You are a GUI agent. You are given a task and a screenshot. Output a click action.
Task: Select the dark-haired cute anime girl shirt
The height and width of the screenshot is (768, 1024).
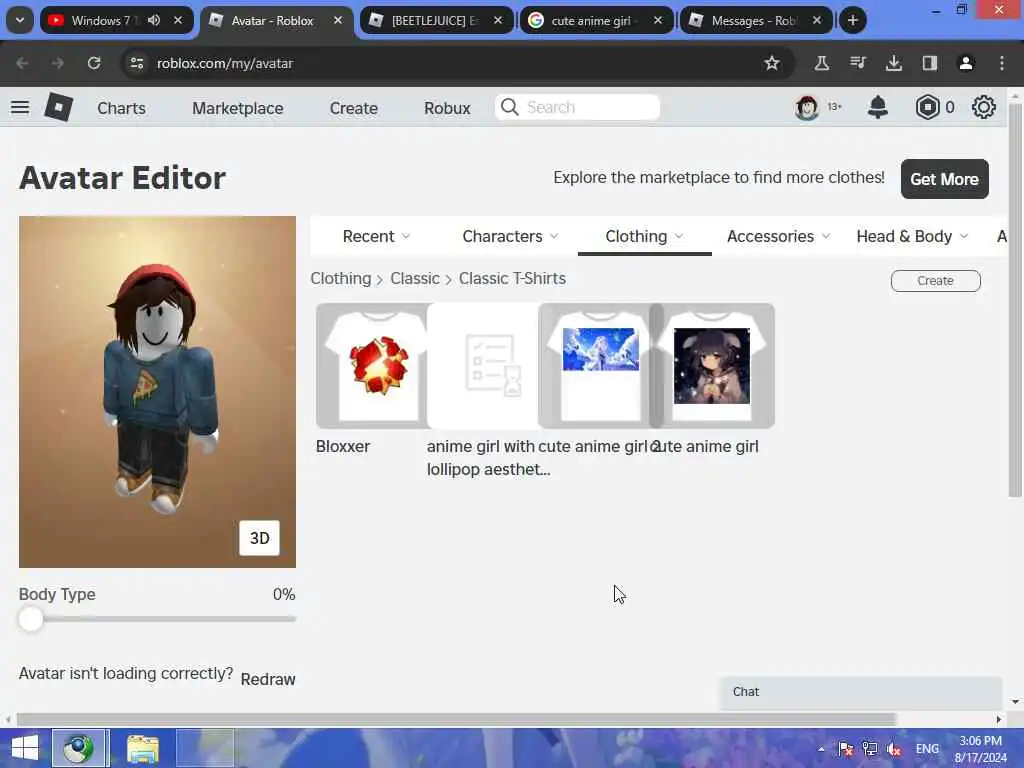712,366
